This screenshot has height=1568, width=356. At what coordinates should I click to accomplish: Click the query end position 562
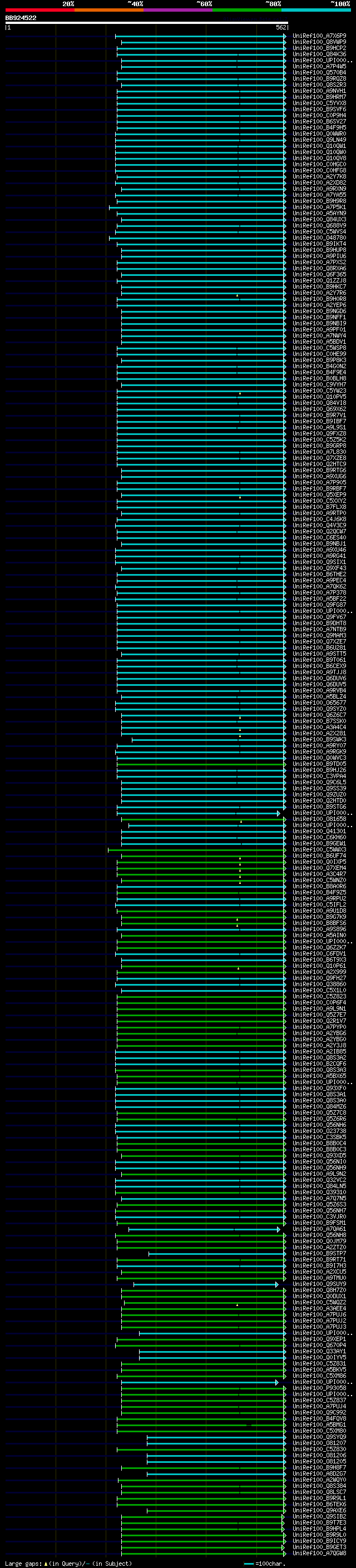[281, 27]
